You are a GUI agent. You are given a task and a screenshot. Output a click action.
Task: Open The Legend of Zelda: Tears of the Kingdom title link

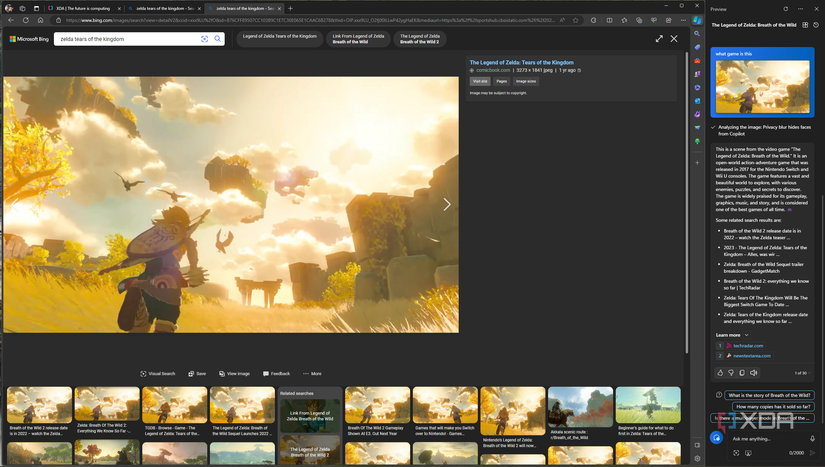(521, 63)
